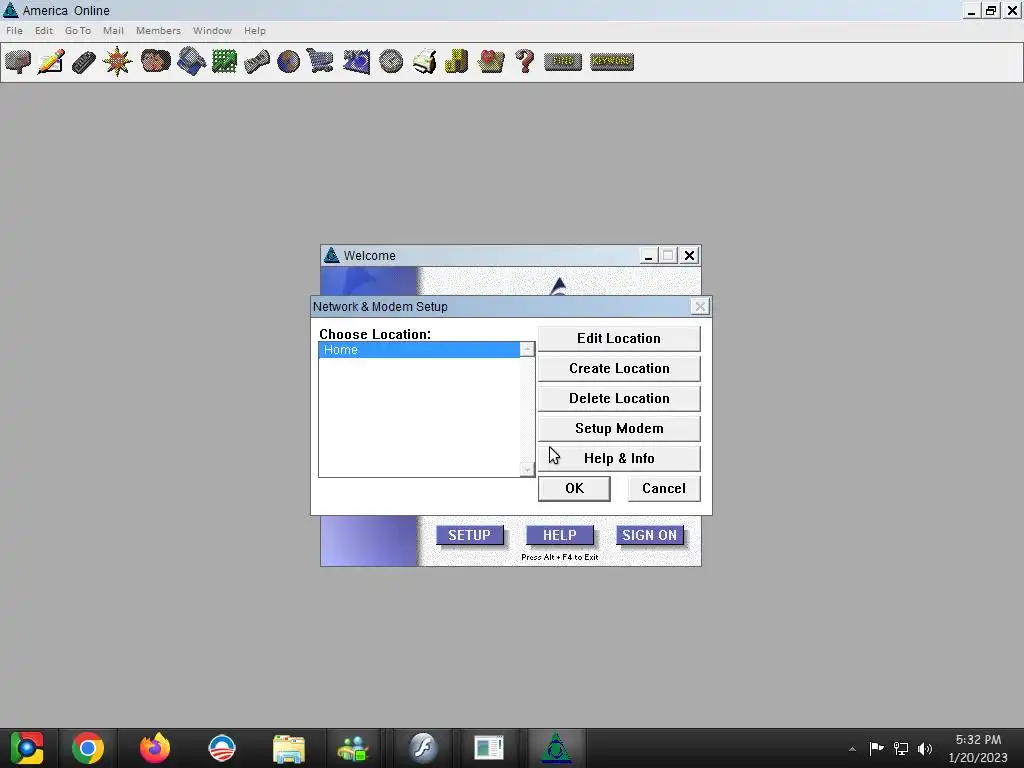
Task: Close the Welcome window
Action: (689, 255)
